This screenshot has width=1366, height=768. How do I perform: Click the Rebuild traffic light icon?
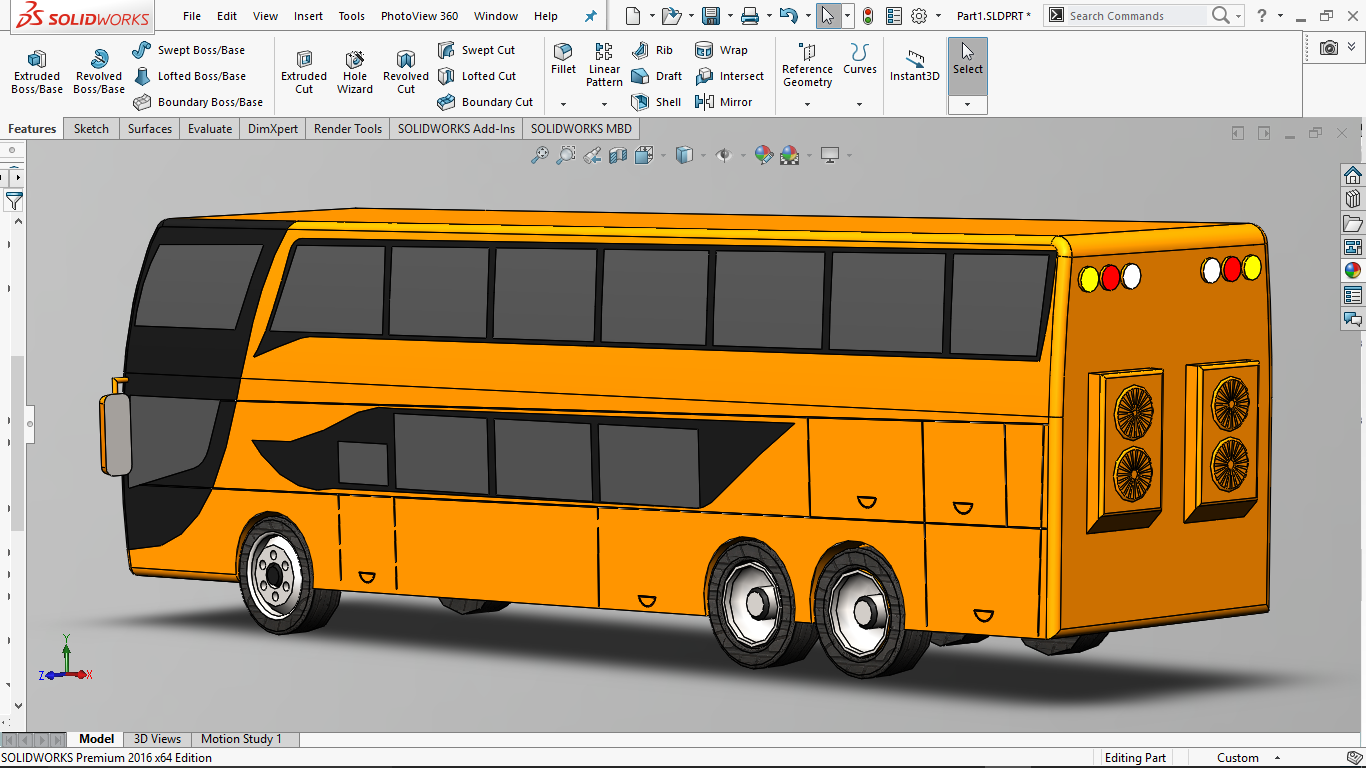tap(867, 16)
